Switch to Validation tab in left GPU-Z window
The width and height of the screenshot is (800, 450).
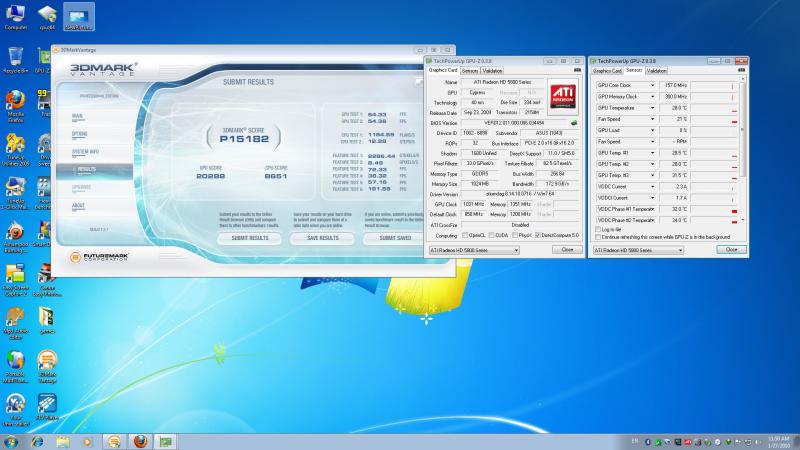[x=492, y=71]
